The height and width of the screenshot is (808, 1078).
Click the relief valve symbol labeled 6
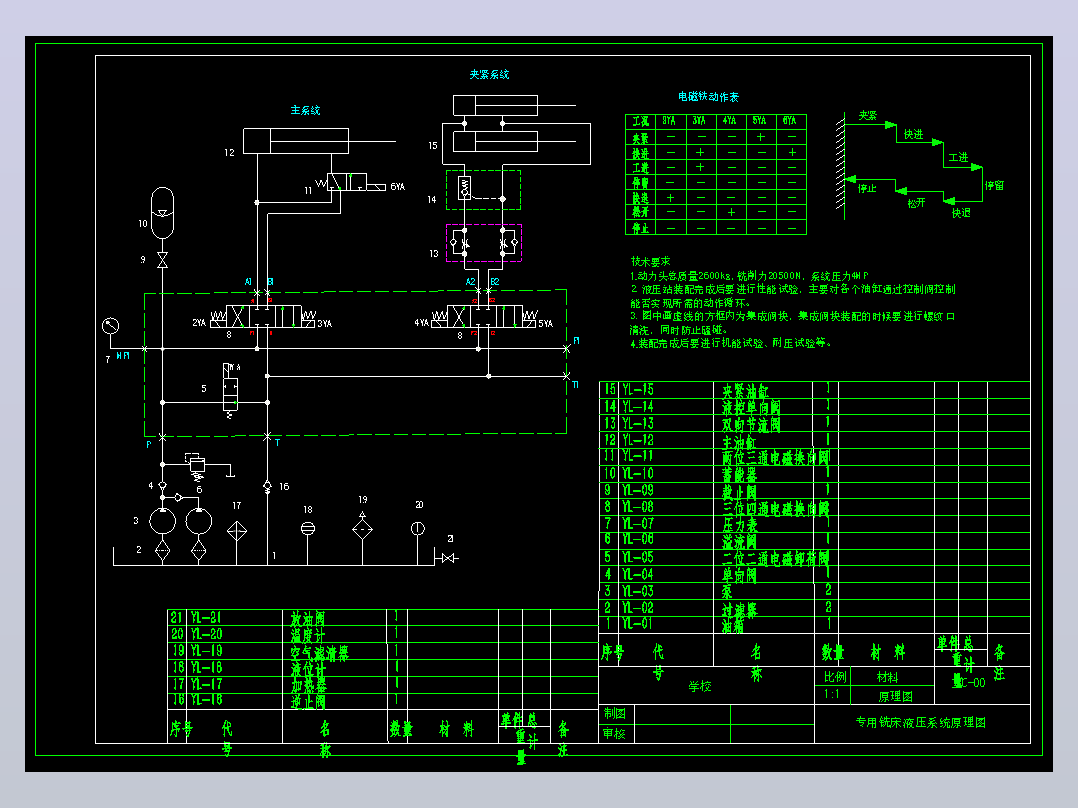197,466
